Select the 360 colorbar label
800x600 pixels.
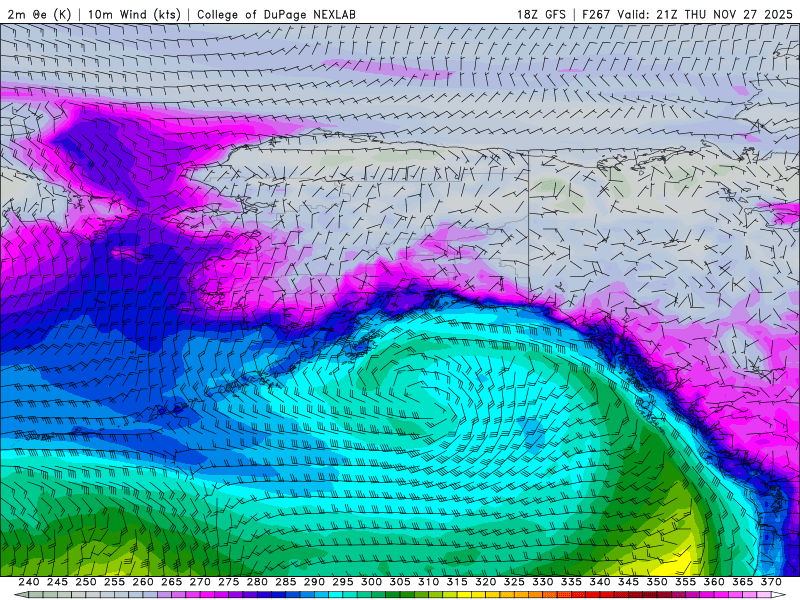[x=714, y=582]
